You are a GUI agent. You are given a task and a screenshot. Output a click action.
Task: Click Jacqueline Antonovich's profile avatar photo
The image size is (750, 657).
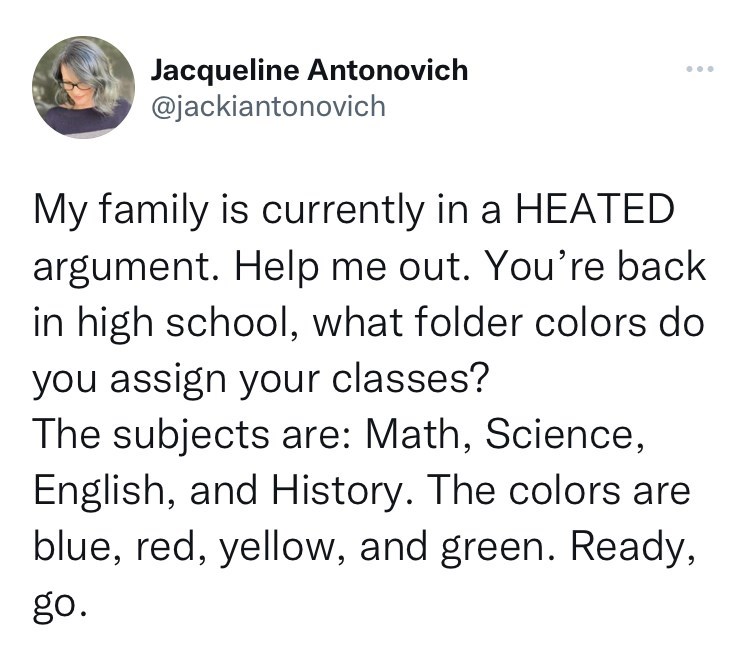coord(82,87)
